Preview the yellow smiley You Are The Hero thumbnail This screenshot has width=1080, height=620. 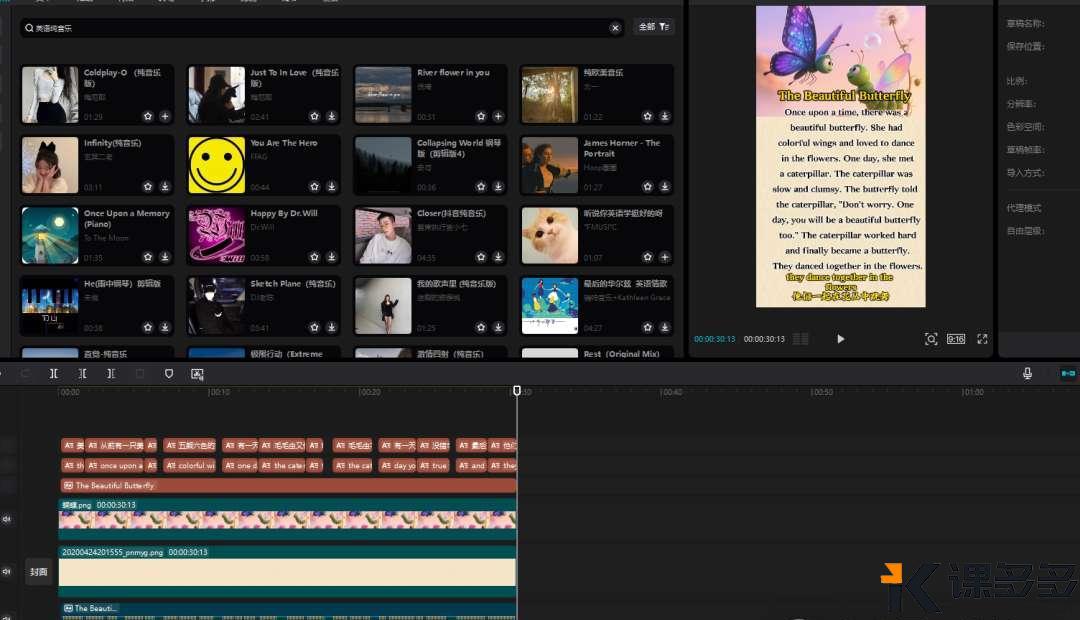pos(216,165)
